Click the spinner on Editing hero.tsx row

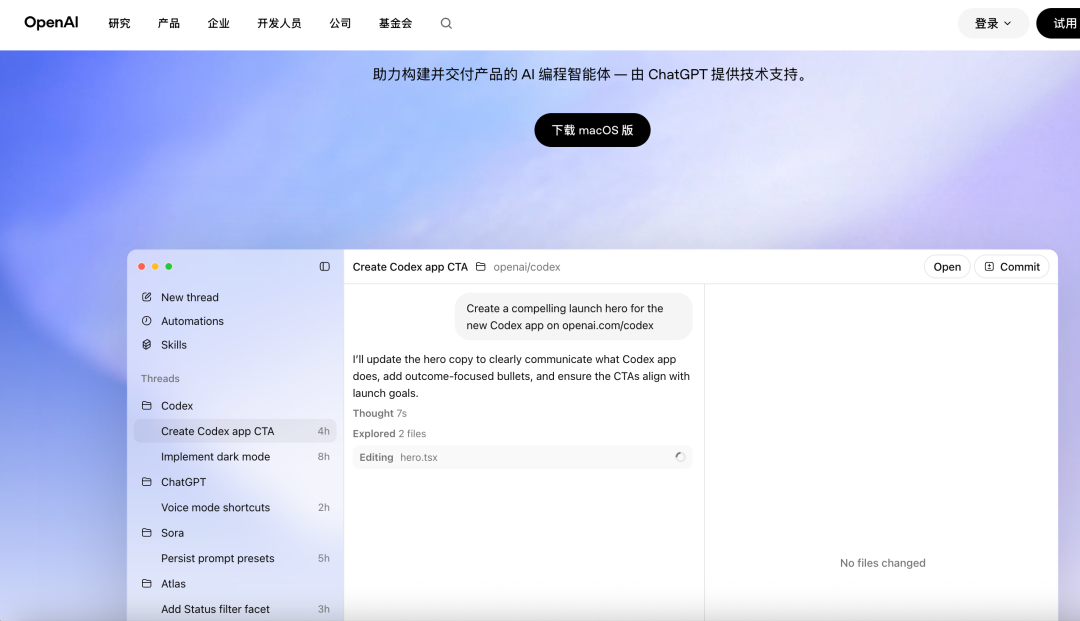click(680, 457)
